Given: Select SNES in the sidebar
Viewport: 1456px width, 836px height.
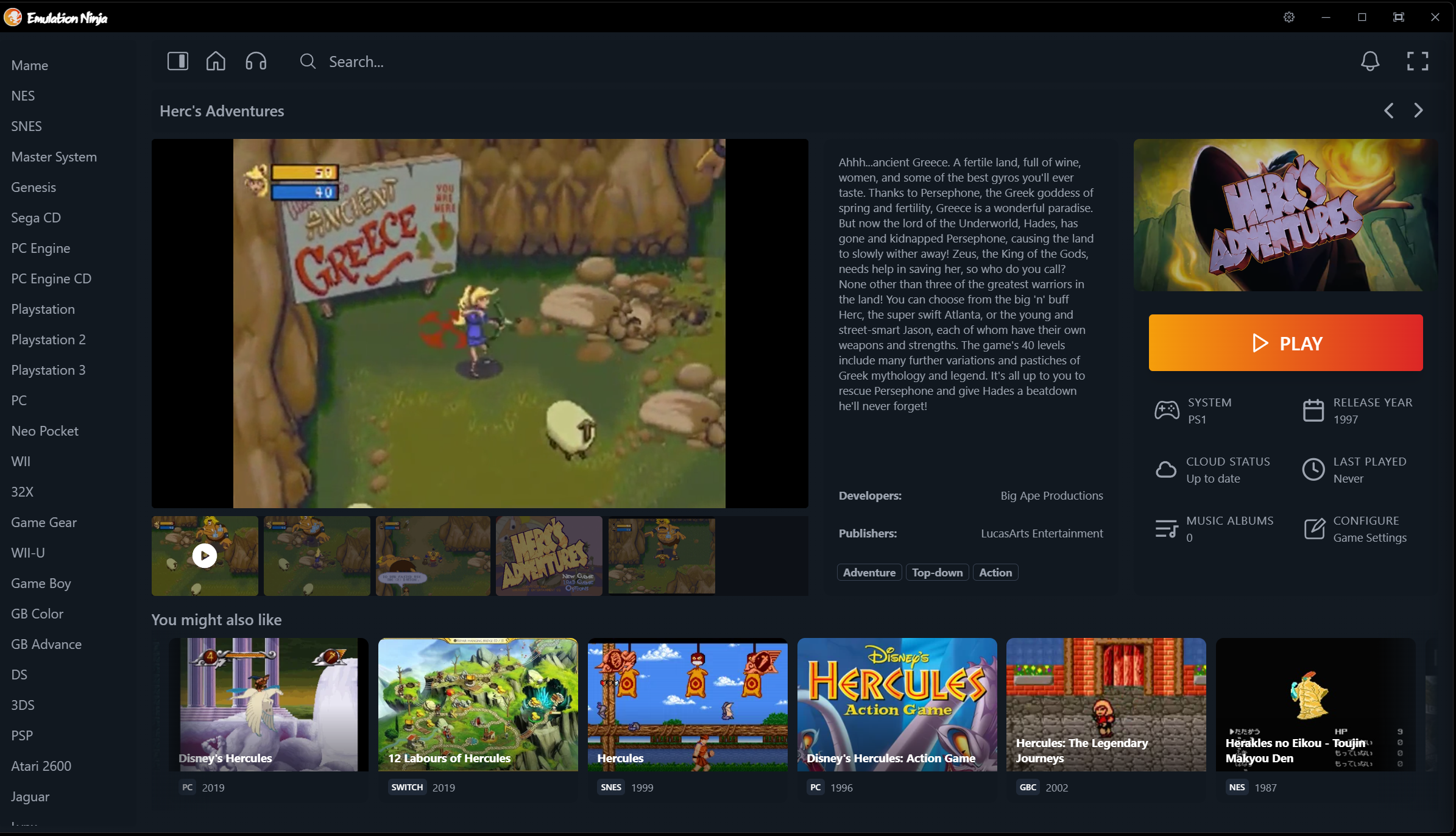Looking at the screenshot, I should pos(26,126).
